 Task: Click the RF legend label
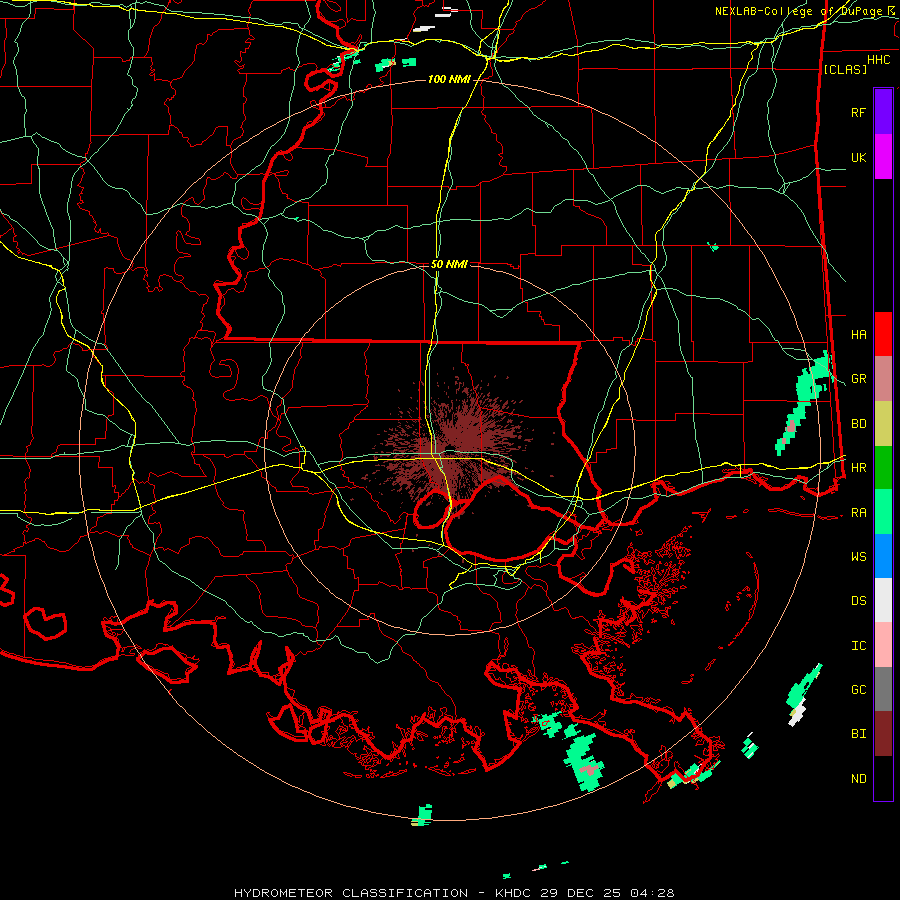(x=858, y=112)
